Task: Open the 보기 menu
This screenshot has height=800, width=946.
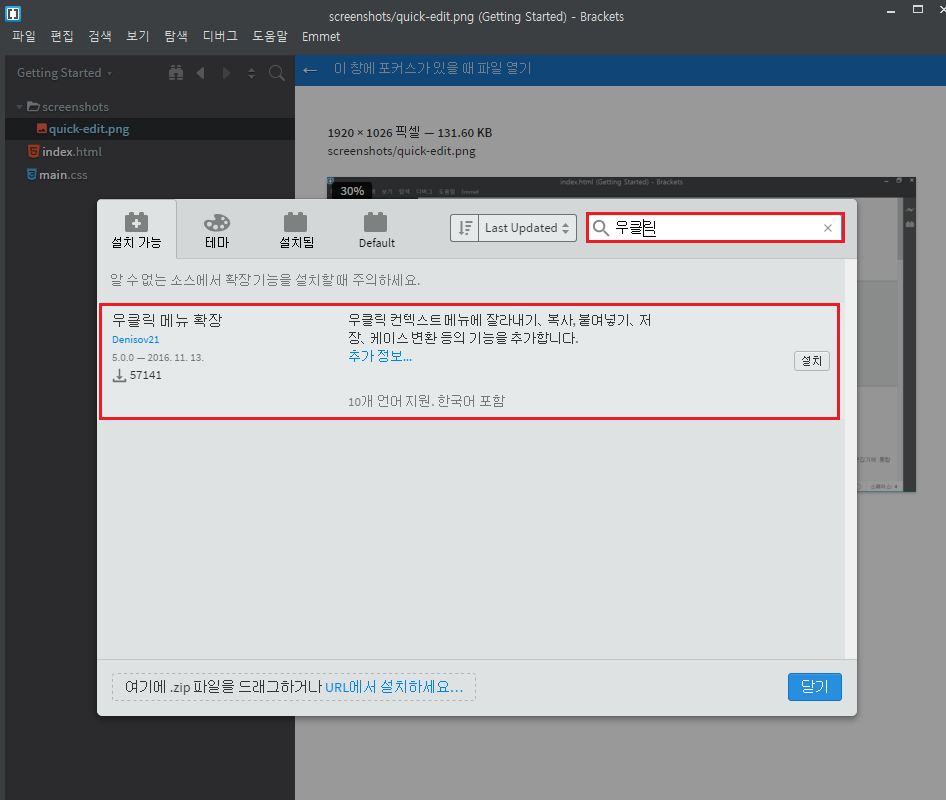Action: pyautogui.click(x=138, y=36)
